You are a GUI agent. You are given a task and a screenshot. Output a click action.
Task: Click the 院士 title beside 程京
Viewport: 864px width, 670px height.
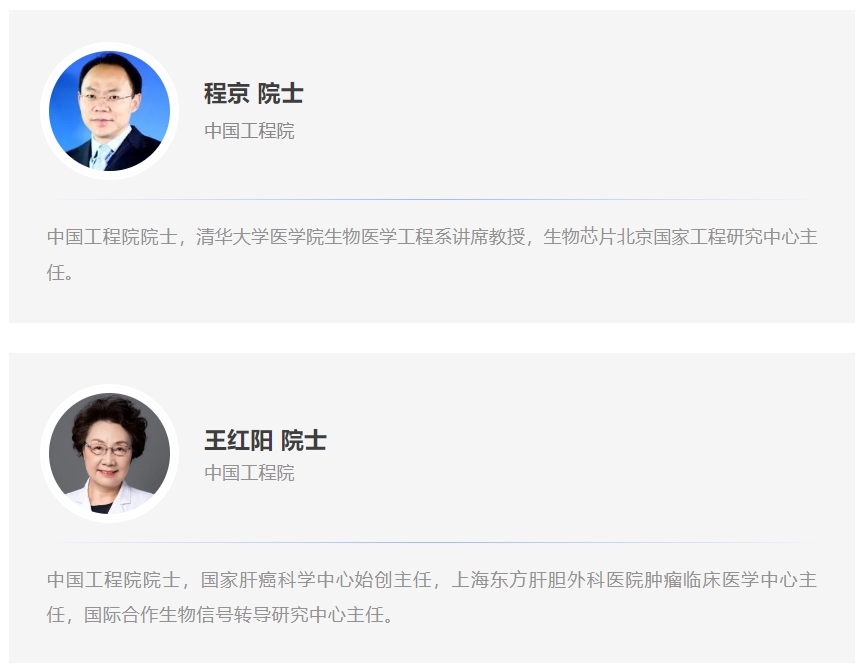[x=280, y=93]
